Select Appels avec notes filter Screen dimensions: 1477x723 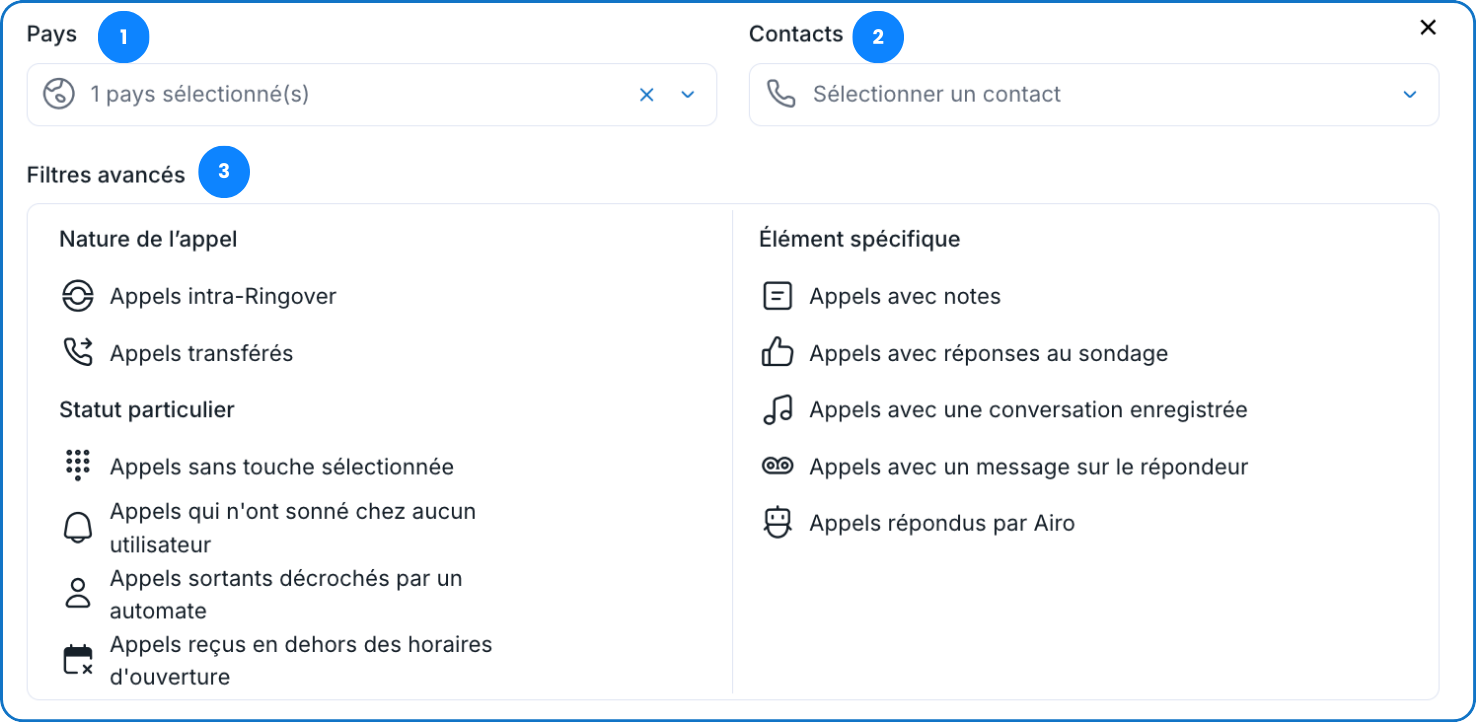[904, 296]
